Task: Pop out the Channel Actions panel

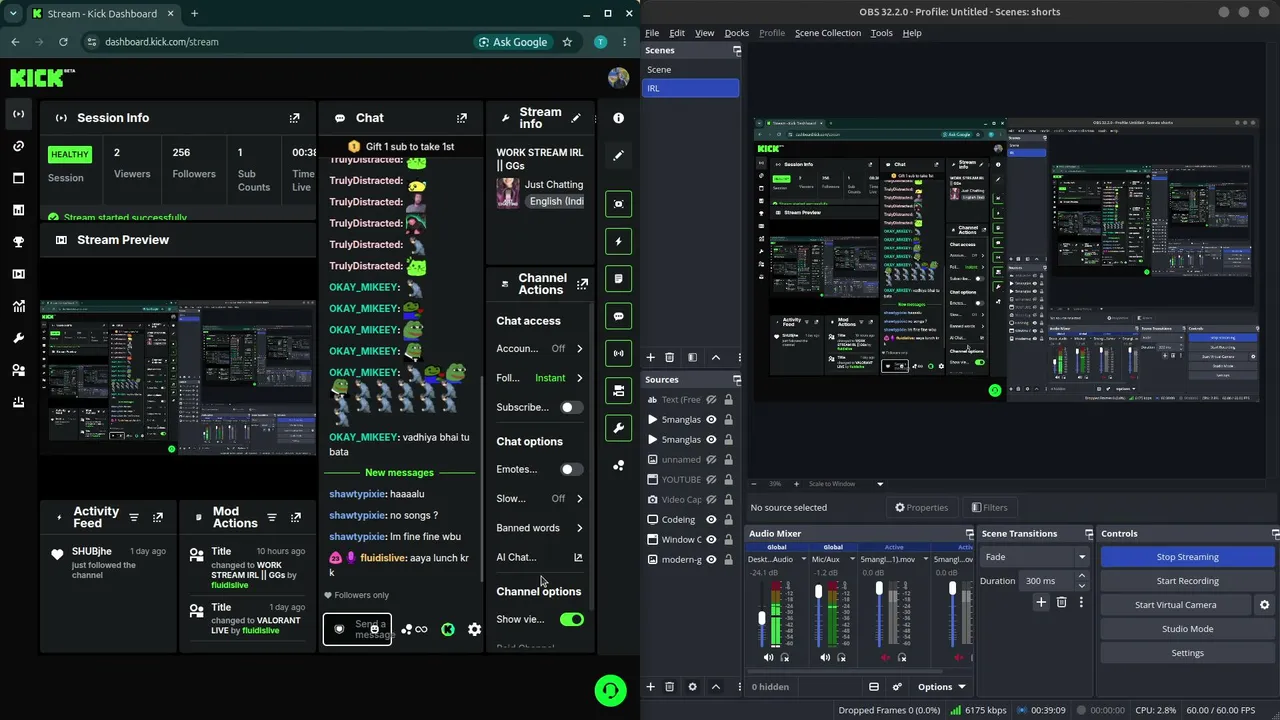Action: [x=582, y=285]
